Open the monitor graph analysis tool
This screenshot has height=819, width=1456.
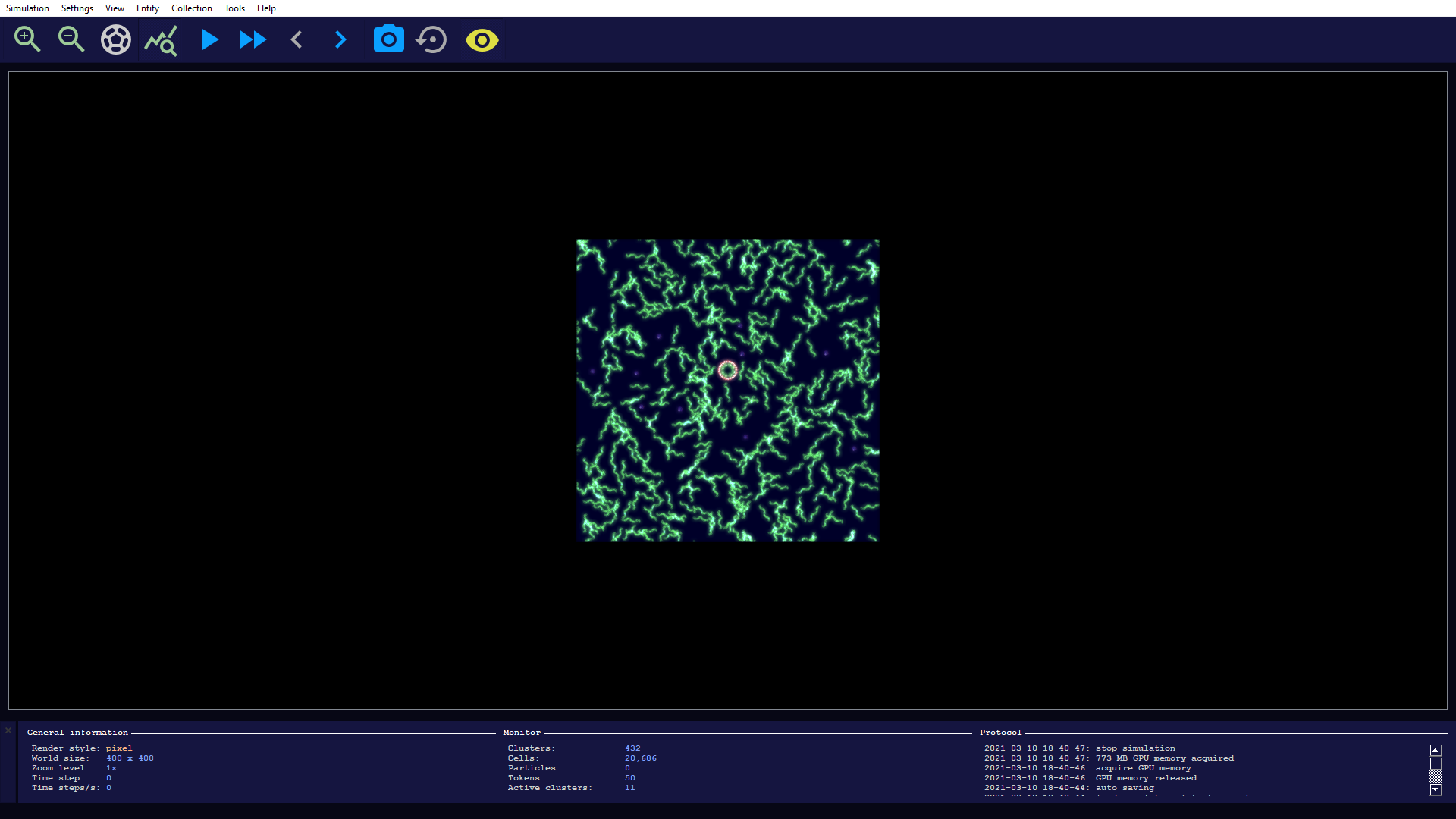[161, 39]
